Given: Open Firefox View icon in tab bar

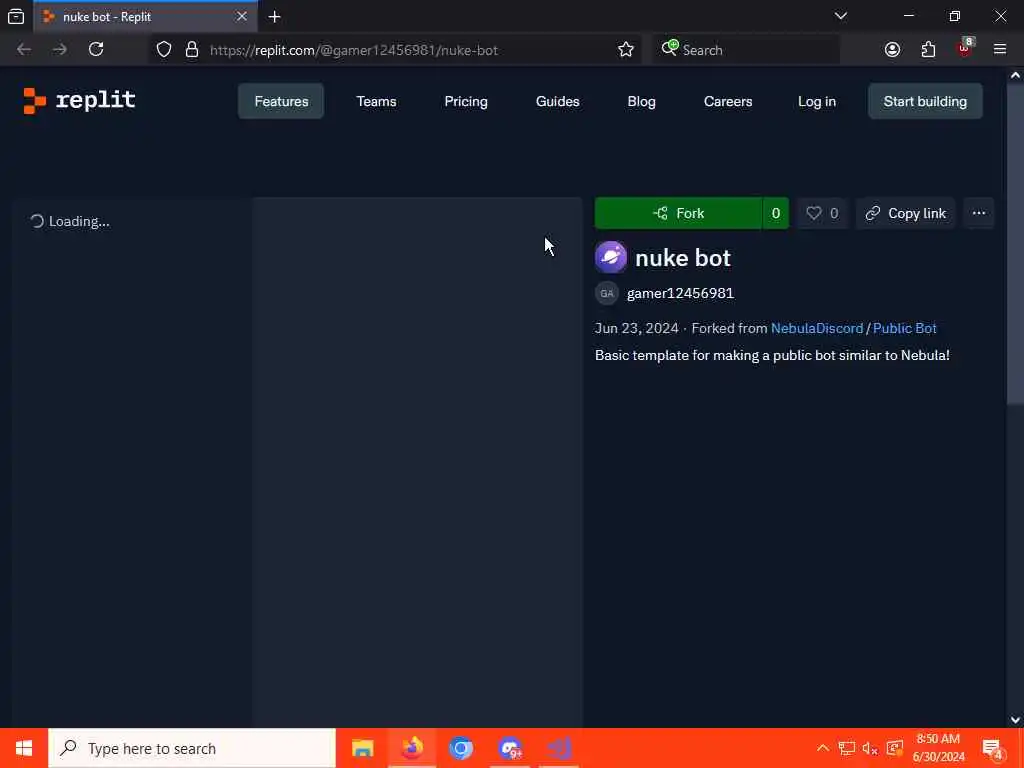Looking at the screenshot, I should point(16,16).
